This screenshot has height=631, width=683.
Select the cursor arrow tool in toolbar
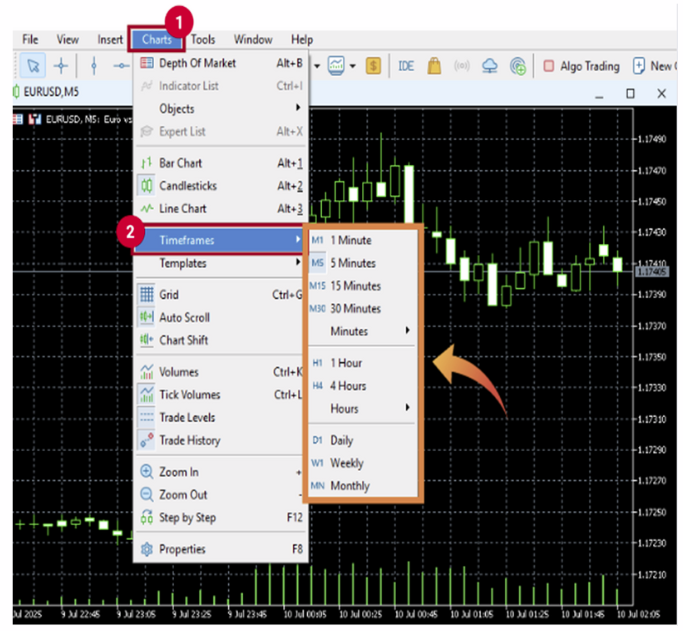tap(32, 66)
